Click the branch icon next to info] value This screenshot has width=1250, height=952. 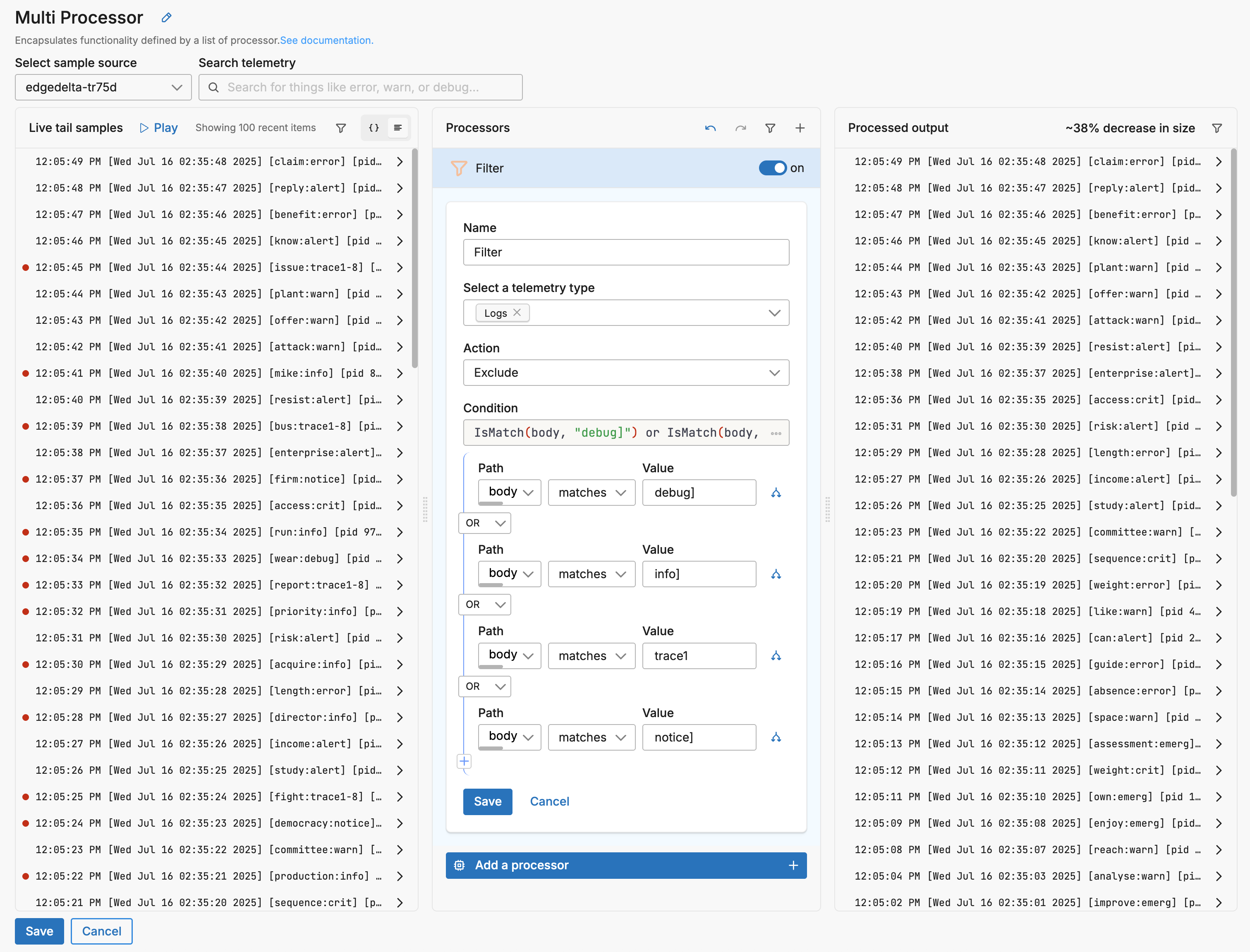[776, 574]
